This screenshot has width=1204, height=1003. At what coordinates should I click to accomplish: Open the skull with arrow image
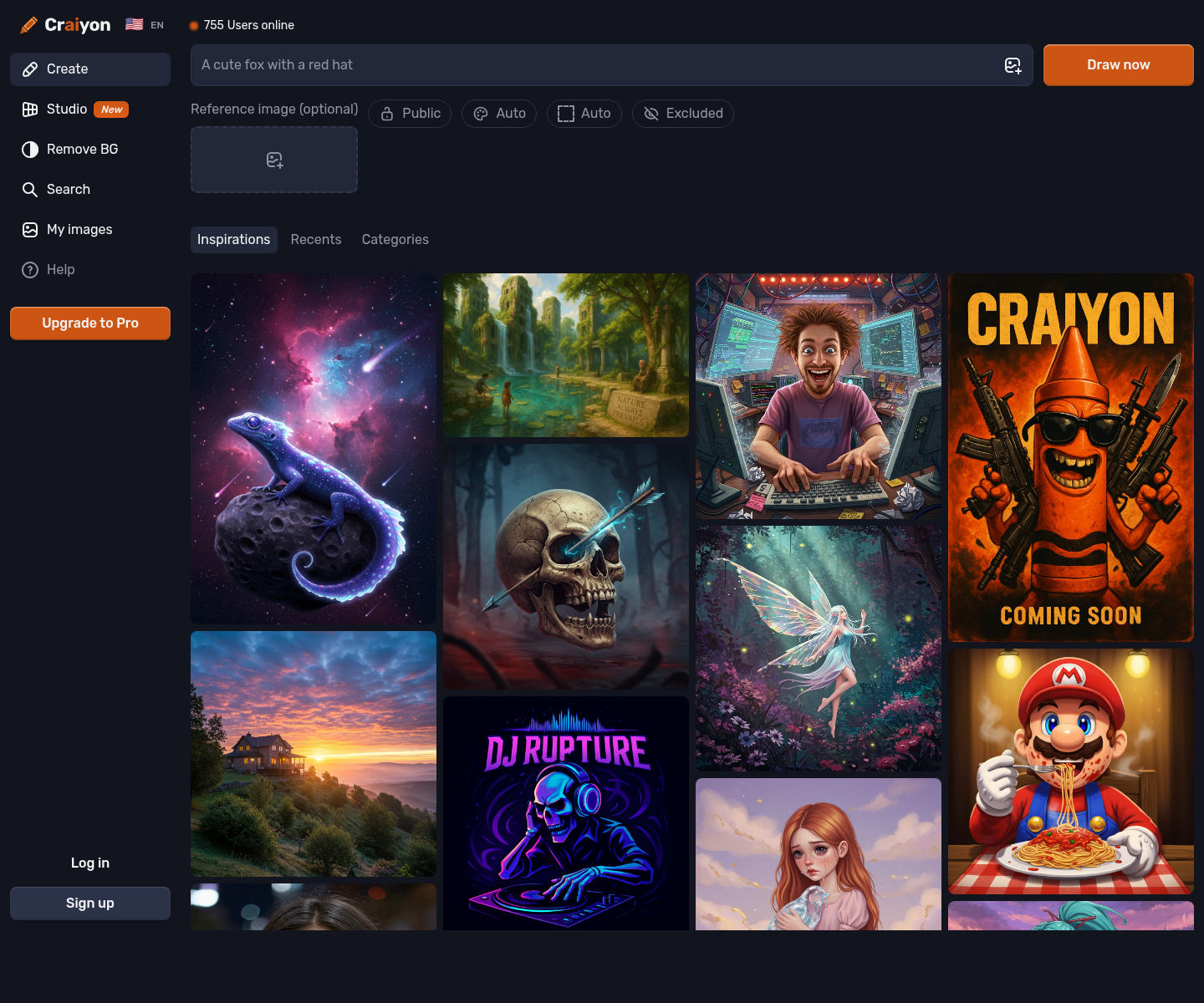pos(566,567)
